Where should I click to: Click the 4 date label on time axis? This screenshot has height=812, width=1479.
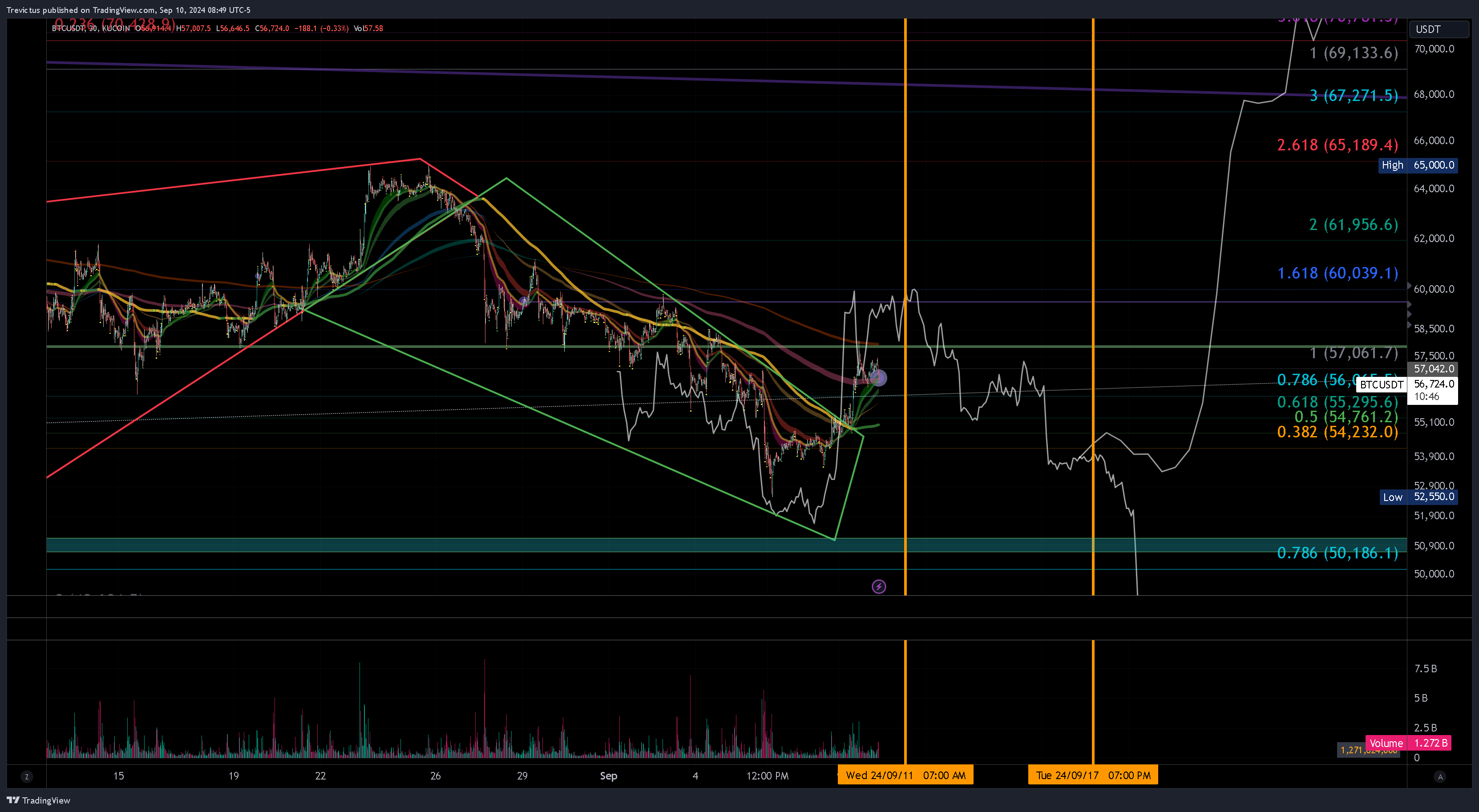[695, 776]
